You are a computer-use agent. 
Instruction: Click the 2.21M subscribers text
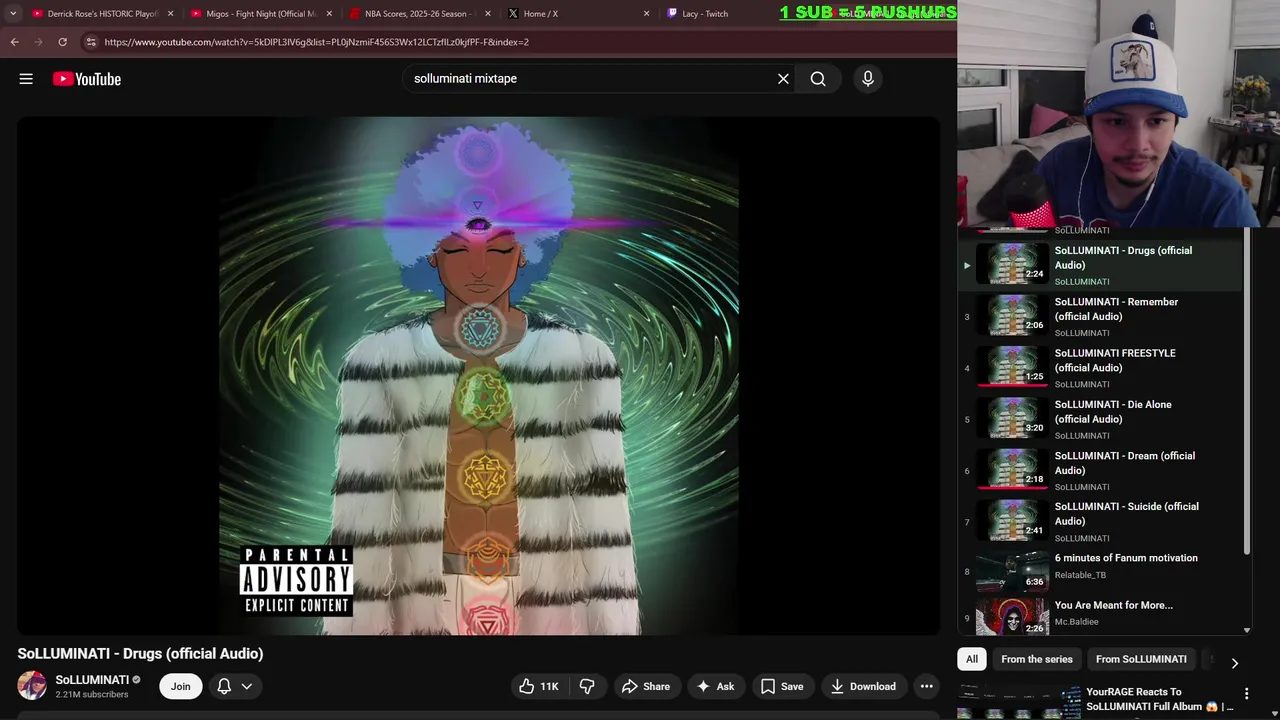coord(92,695)
